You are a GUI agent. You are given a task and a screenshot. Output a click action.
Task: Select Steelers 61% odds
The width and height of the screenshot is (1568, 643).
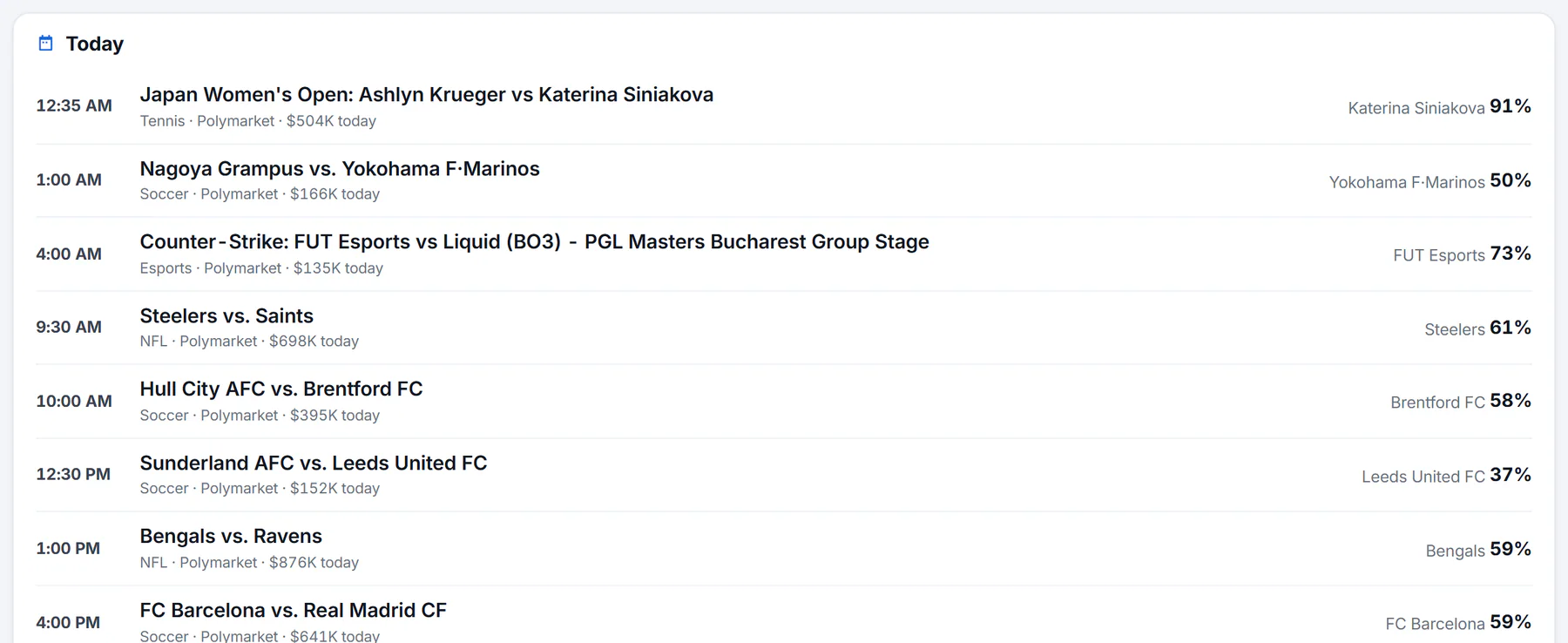[1477, 328]
